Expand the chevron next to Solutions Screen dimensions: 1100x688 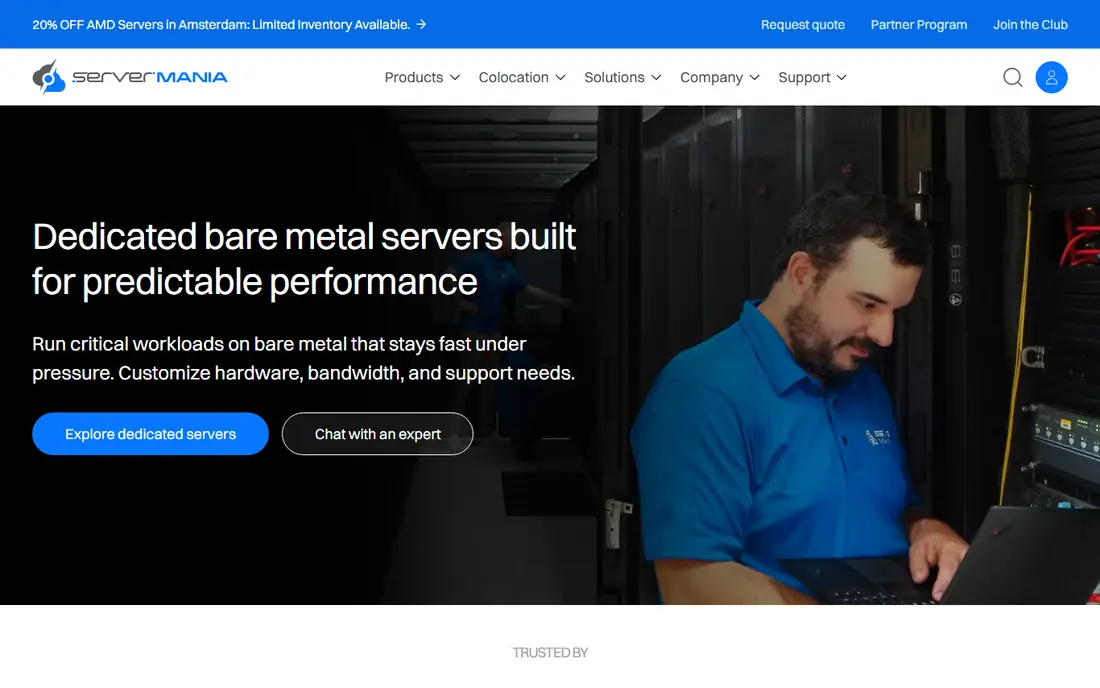coord(656,77)
